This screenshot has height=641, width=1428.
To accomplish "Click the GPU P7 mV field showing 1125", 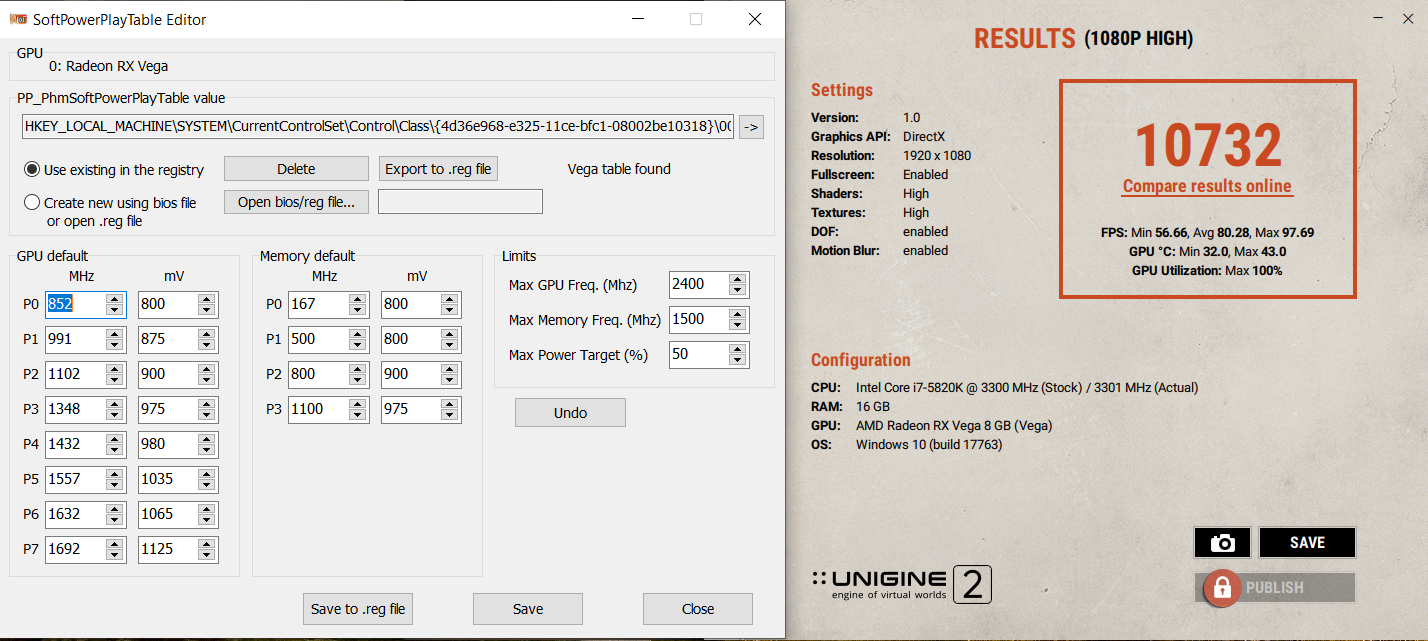I will point(167,549).
